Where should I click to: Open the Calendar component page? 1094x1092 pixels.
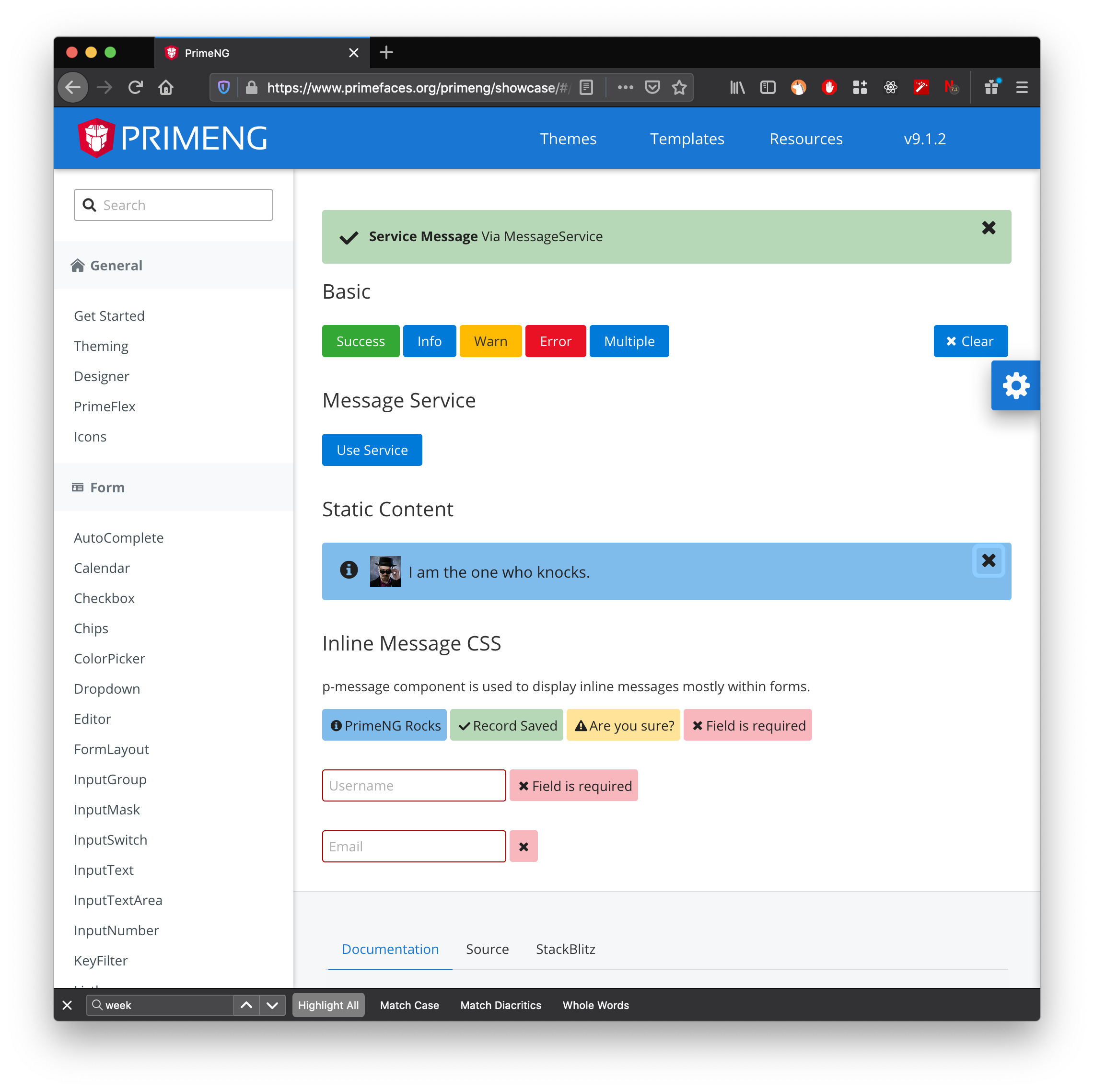102,568
